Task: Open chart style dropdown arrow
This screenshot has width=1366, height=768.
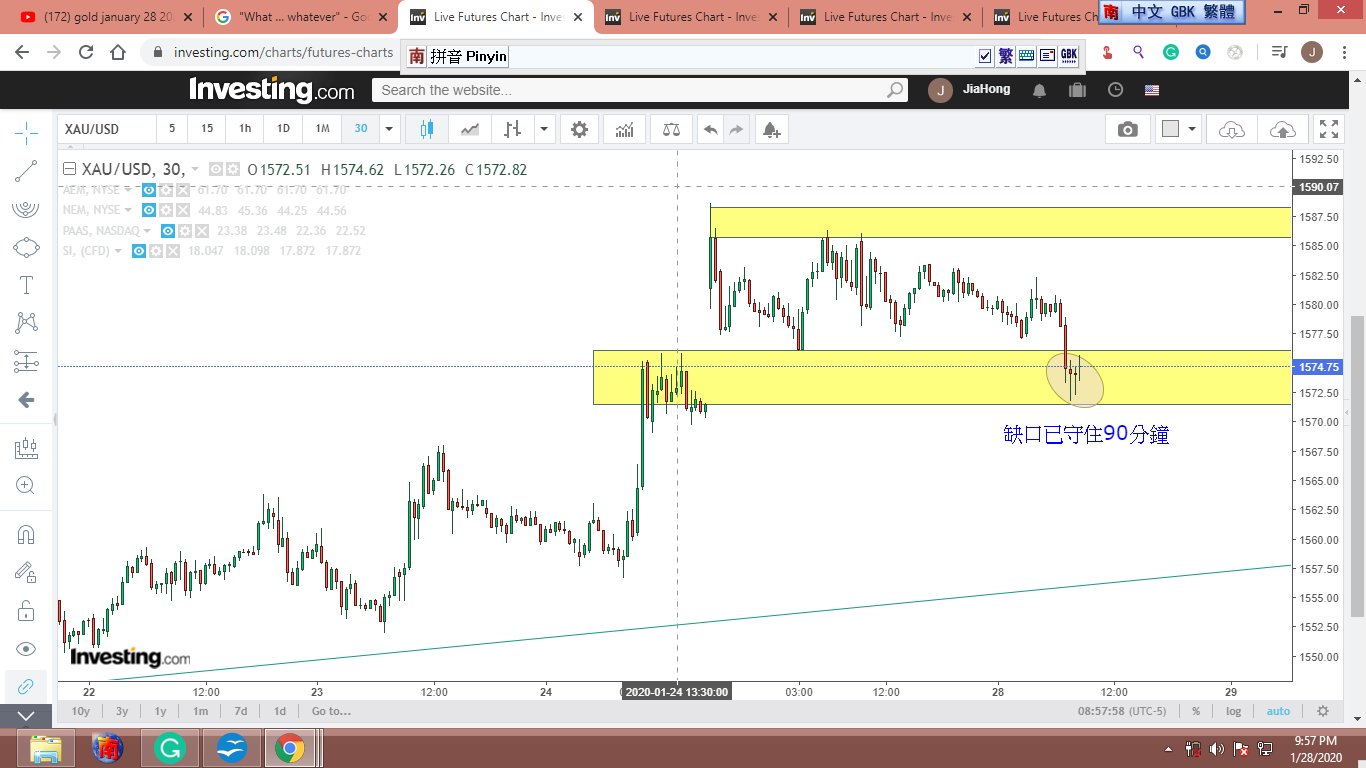Action: click(x=544, y=129)
